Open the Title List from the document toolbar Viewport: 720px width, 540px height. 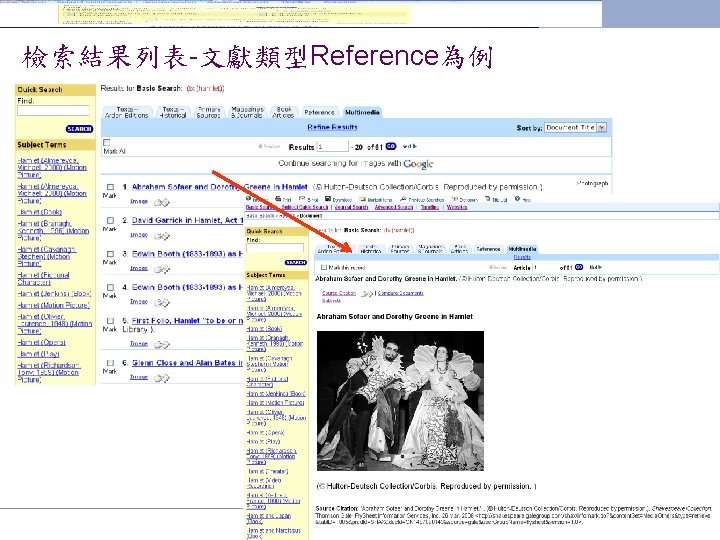coord(496,199)
